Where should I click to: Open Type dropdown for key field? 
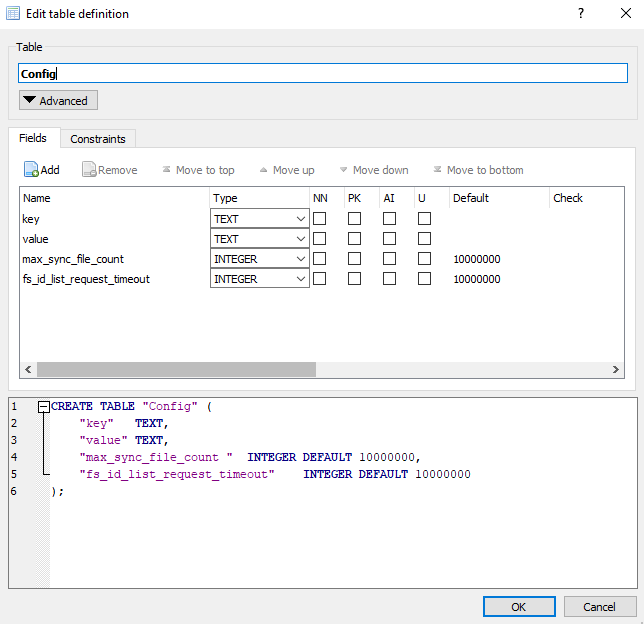pyautogui.click(x=300, y=219)
